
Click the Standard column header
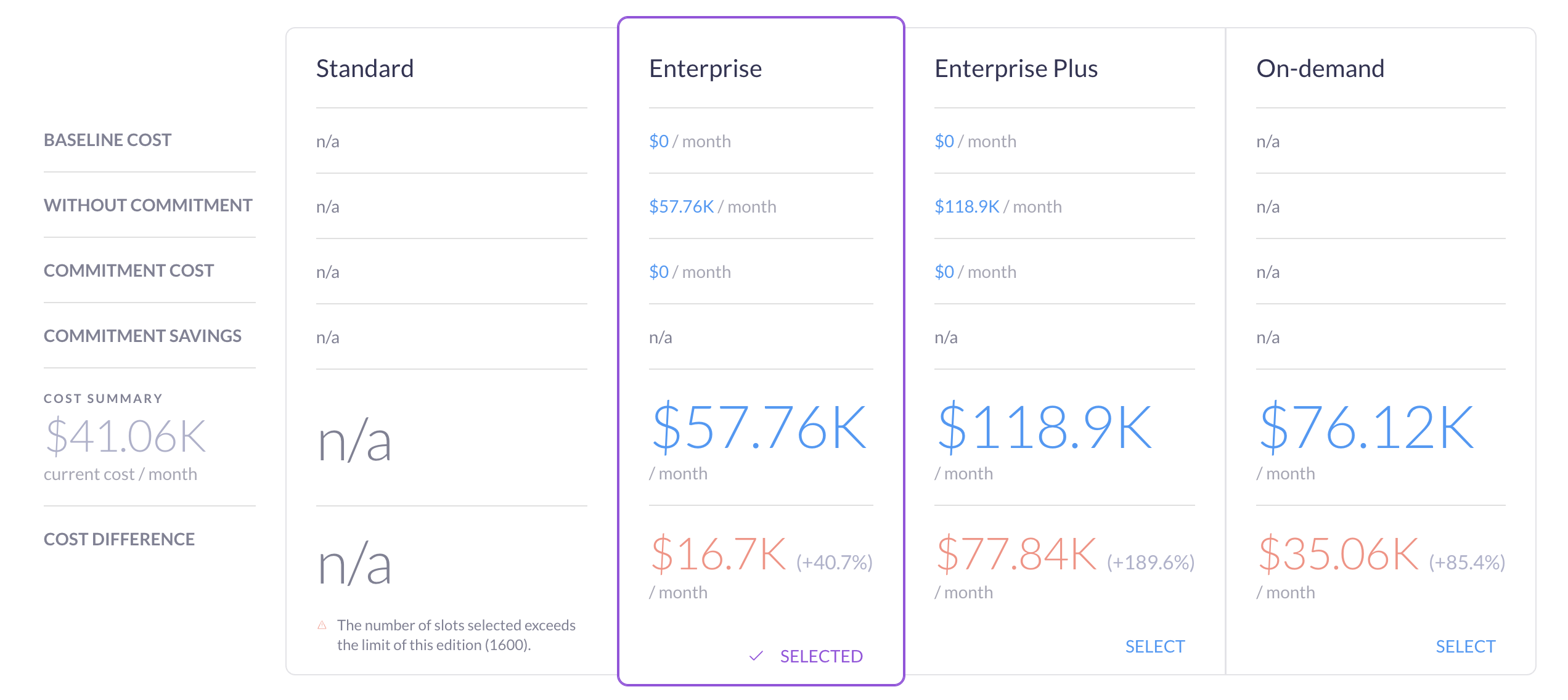(x=365, y=69)
